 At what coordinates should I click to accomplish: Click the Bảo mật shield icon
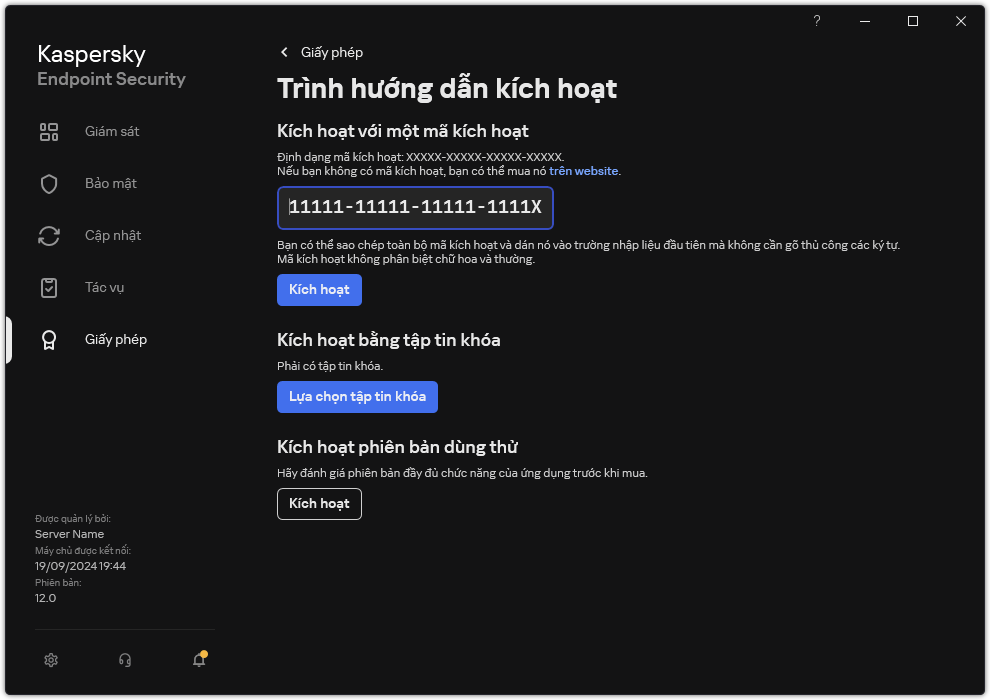[x=49, y=184]
